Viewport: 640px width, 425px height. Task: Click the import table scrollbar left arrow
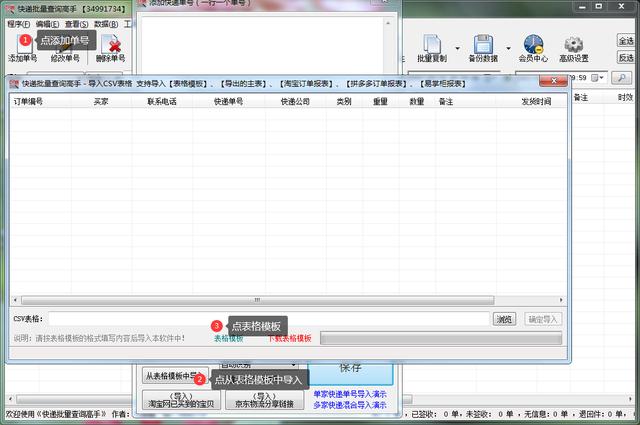pos(15,300)
